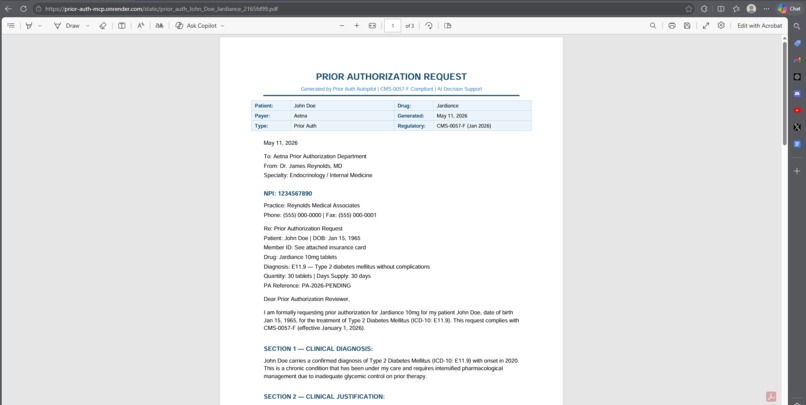
Task: Open browser Settings and more menu
Action: click(x=766, y=9)
